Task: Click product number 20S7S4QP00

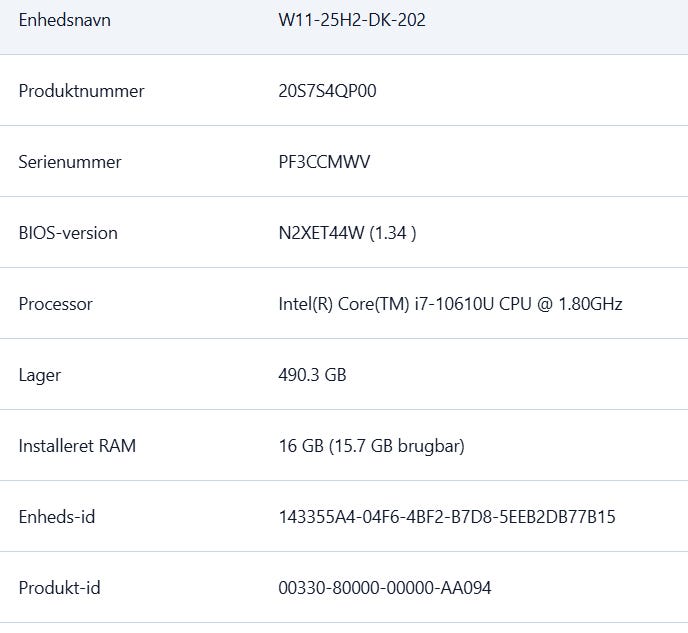Action: (x=327, y=91)
